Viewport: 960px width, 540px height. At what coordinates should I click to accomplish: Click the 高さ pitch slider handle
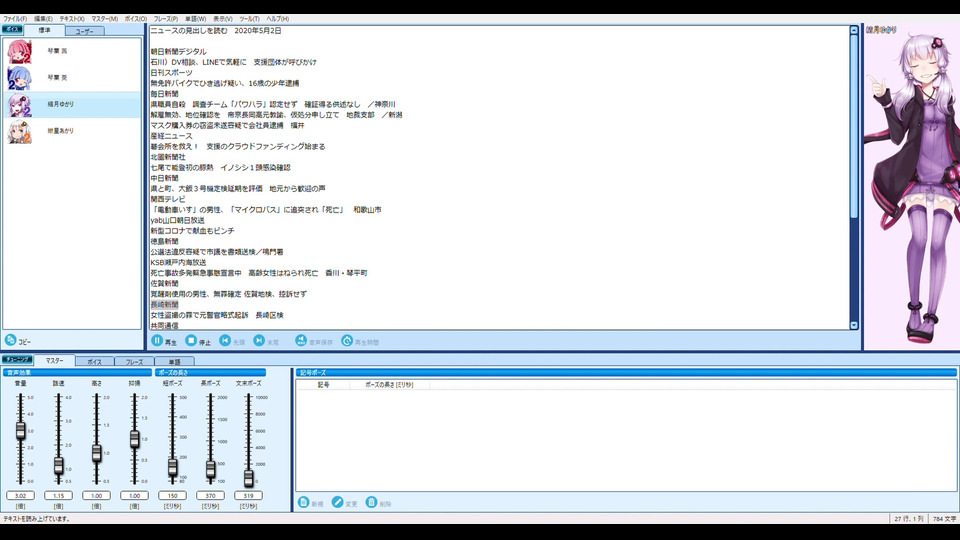[x=97, y=452]
